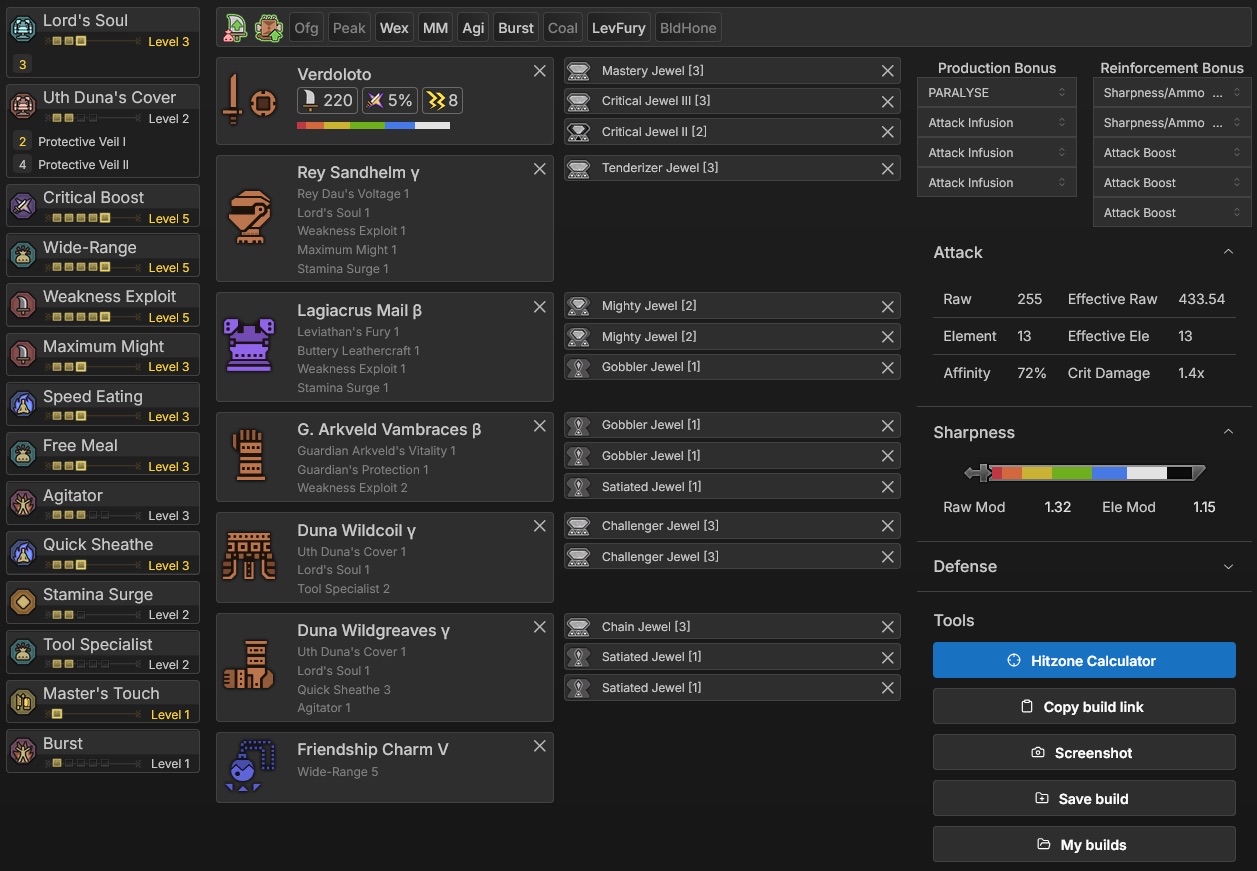
Task: Open the PARALYSE production bonus dropdown
Action: [996, 92]
